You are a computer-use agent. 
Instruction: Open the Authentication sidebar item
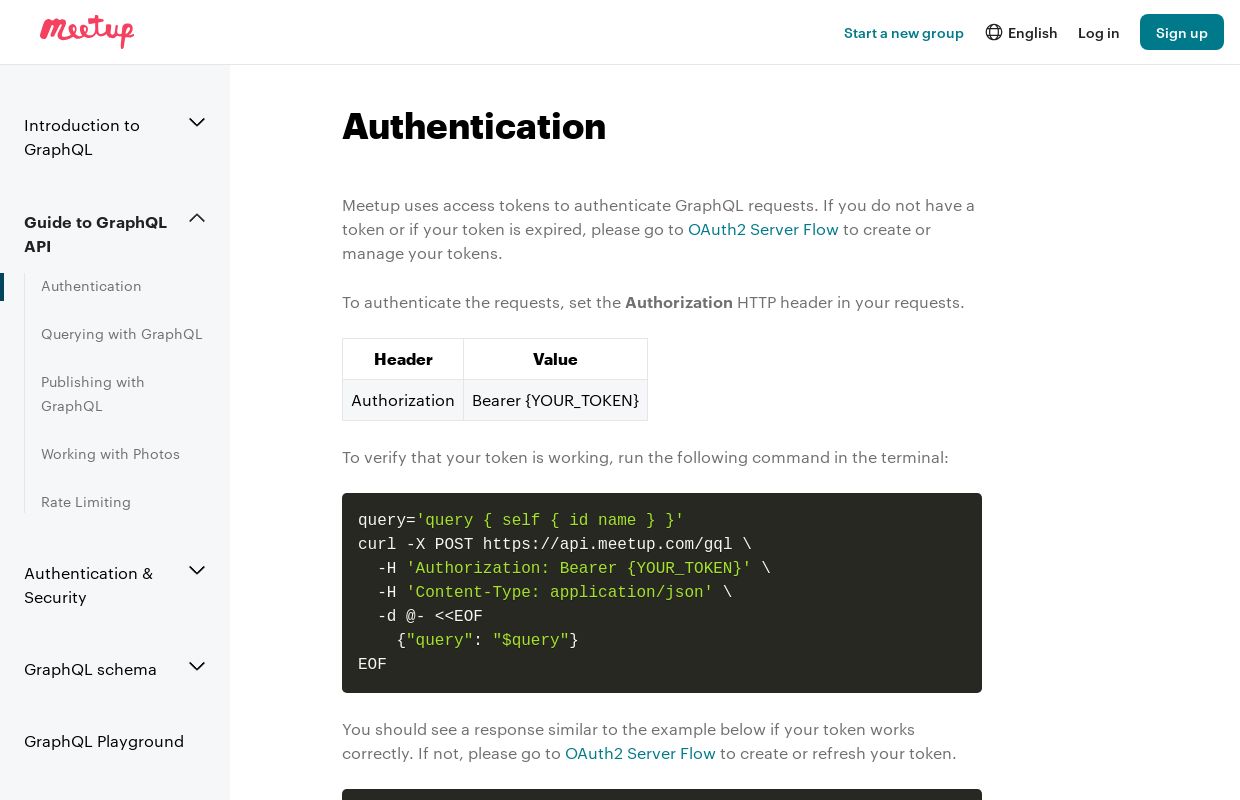[x=91, y=286]
